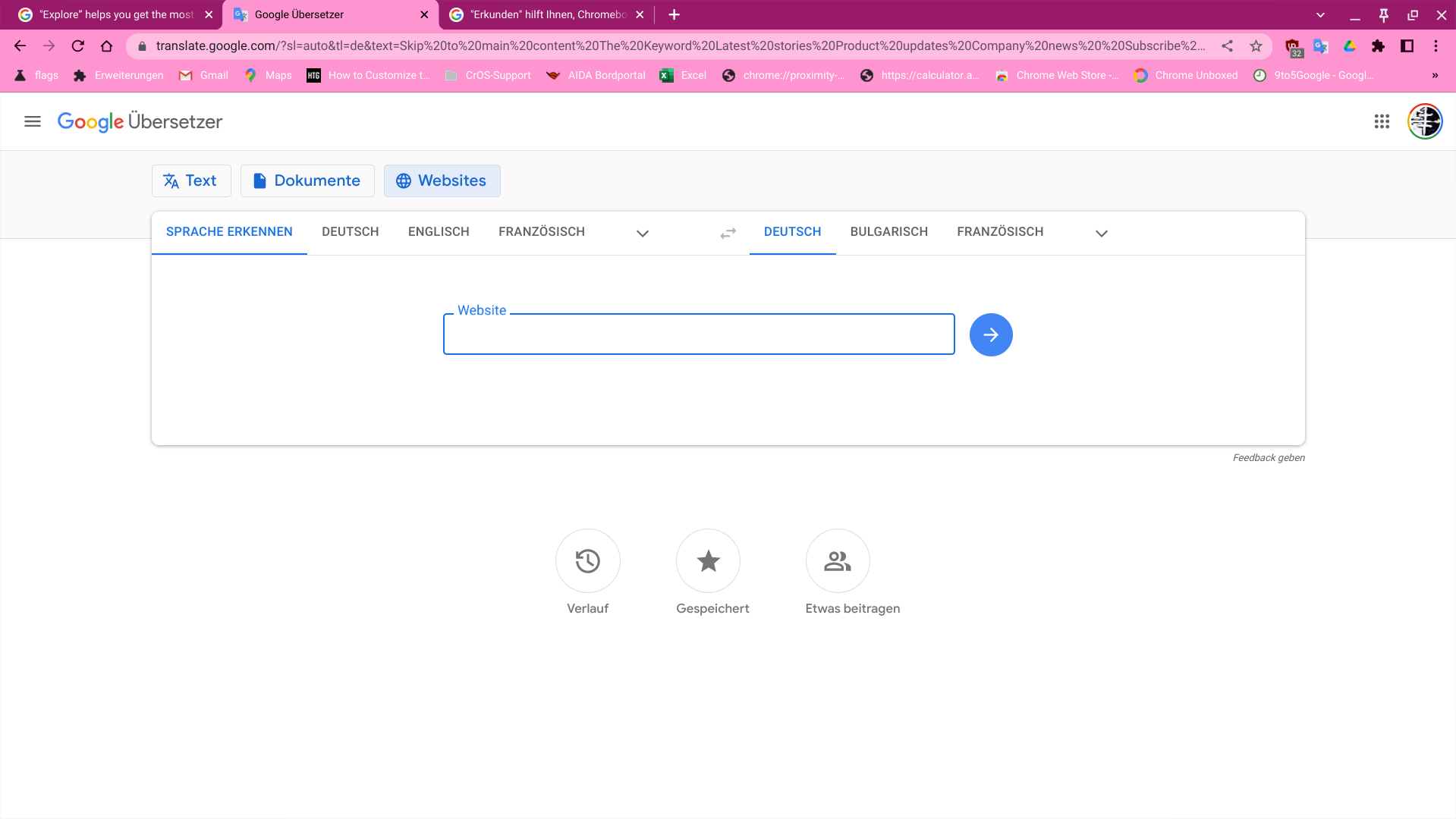Image resolution: width=1456 pixels, height=819 pixels.
Task: Expand the target language list
Action: 1102,234
